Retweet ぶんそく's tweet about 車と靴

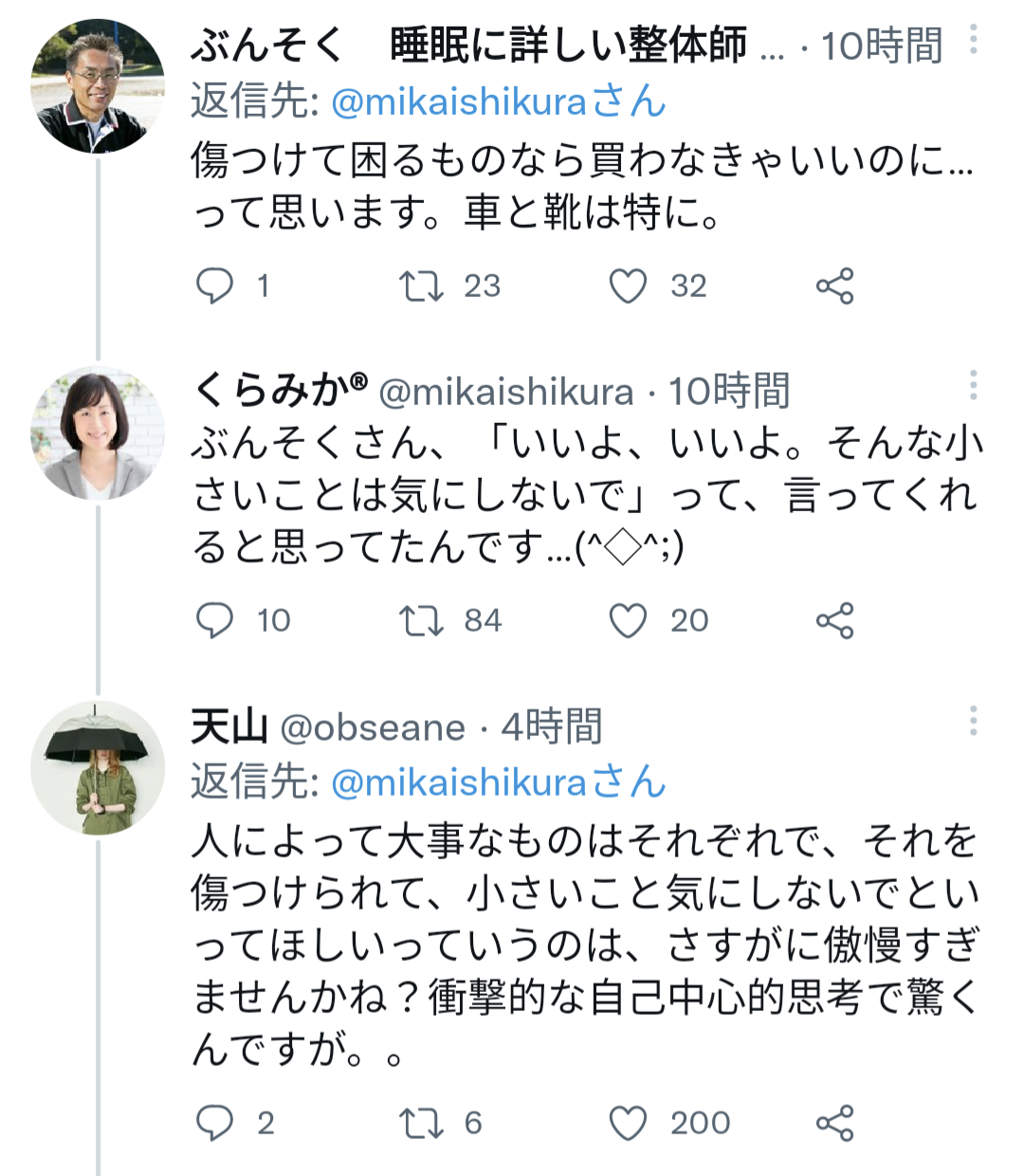coord(421,285)
